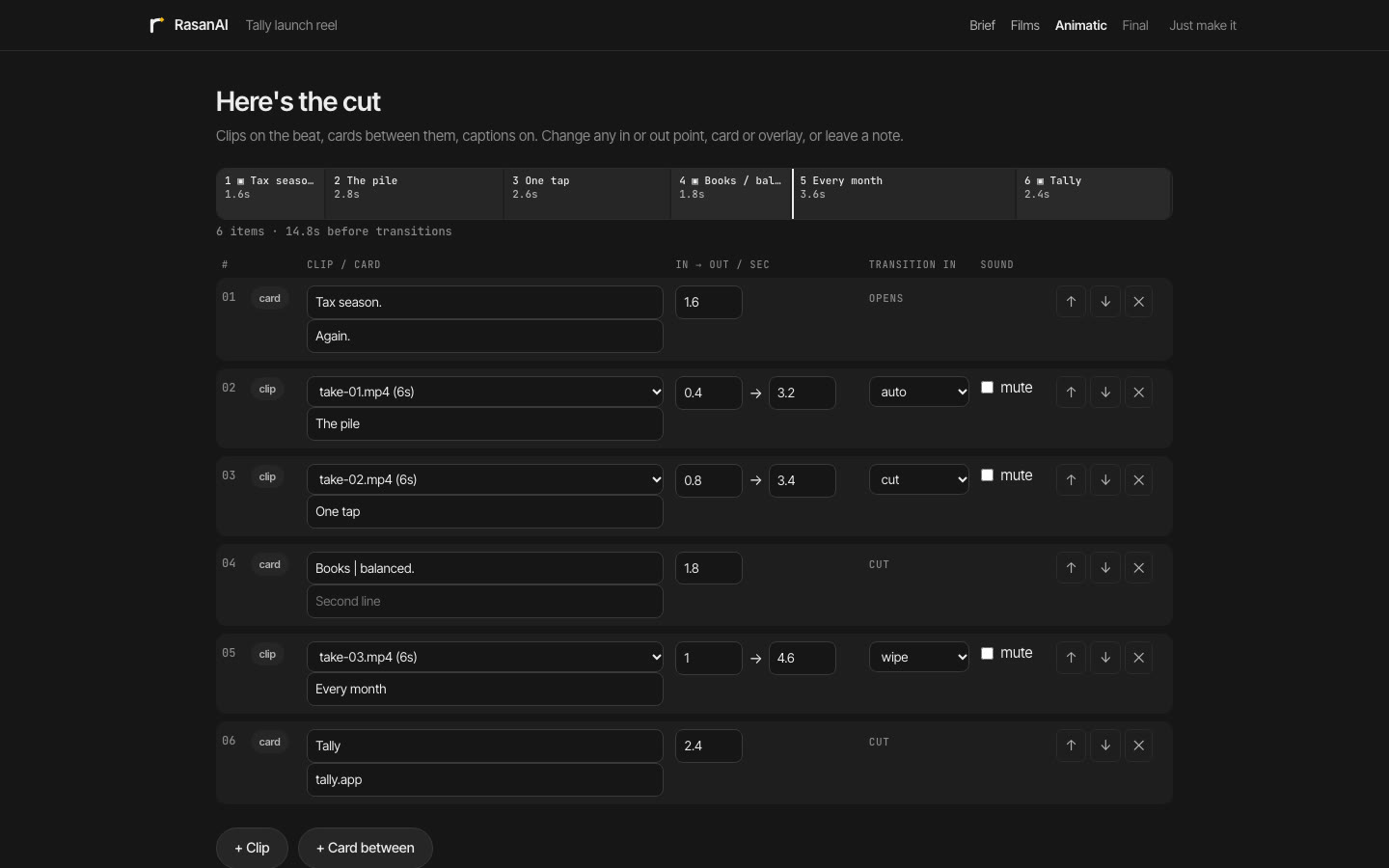Delete the take-01.mp4 clip row
The height and width of the screenshot is (868, 1389).
click(1139, 393)
